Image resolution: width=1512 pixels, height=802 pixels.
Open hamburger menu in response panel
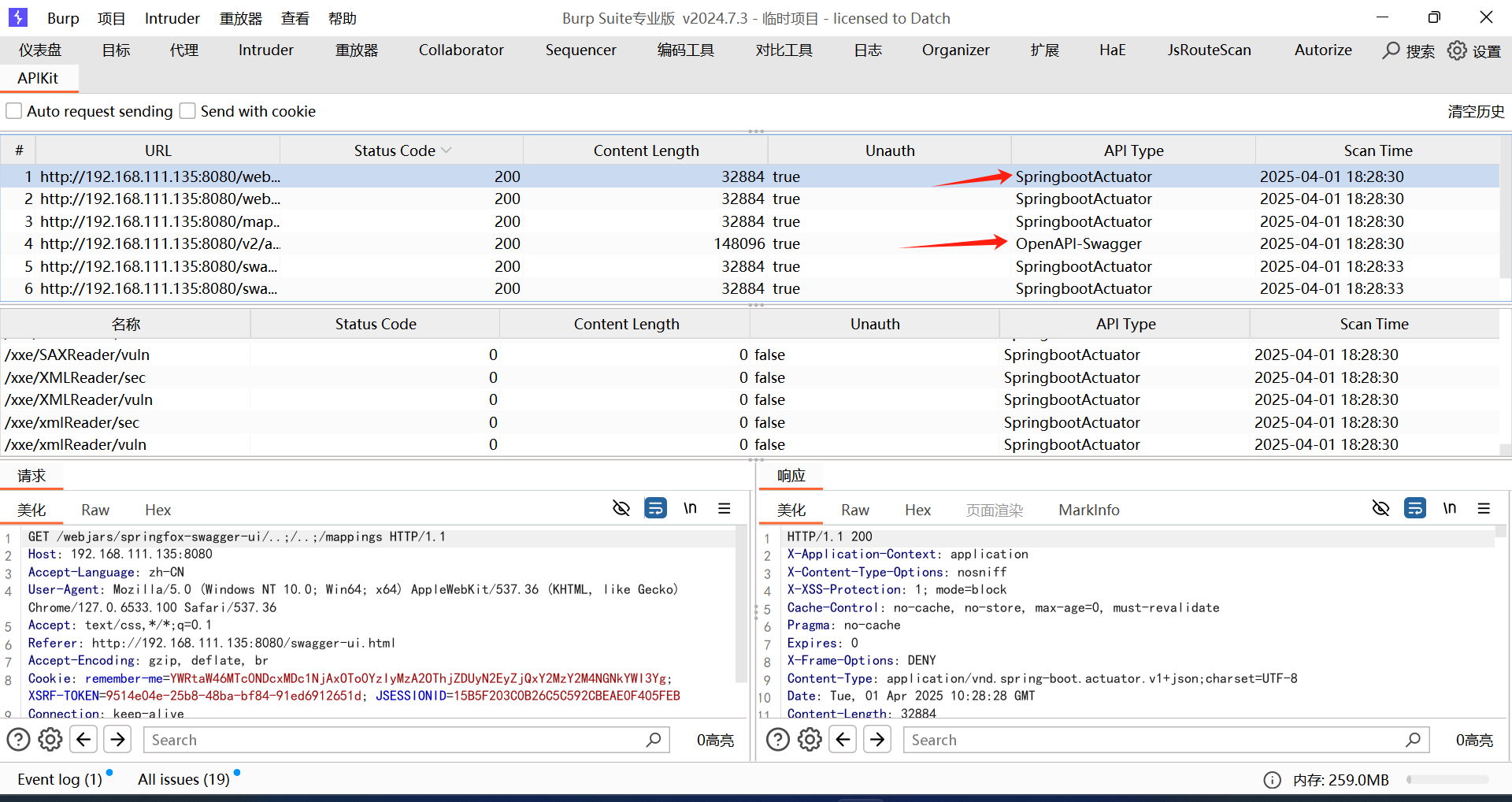point(1484,508)
